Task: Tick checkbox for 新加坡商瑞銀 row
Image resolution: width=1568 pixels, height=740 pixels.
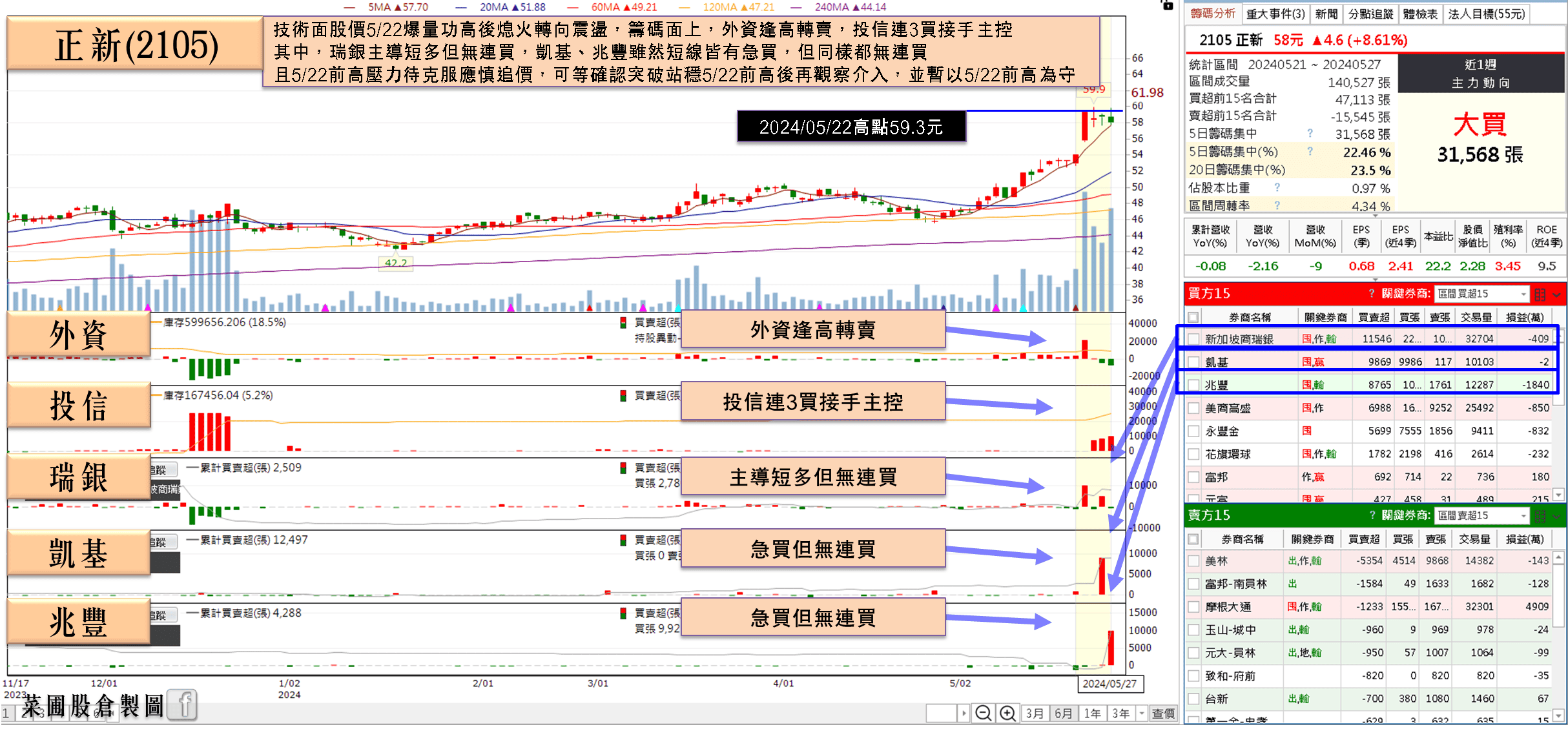Action: pos(1193,339)
